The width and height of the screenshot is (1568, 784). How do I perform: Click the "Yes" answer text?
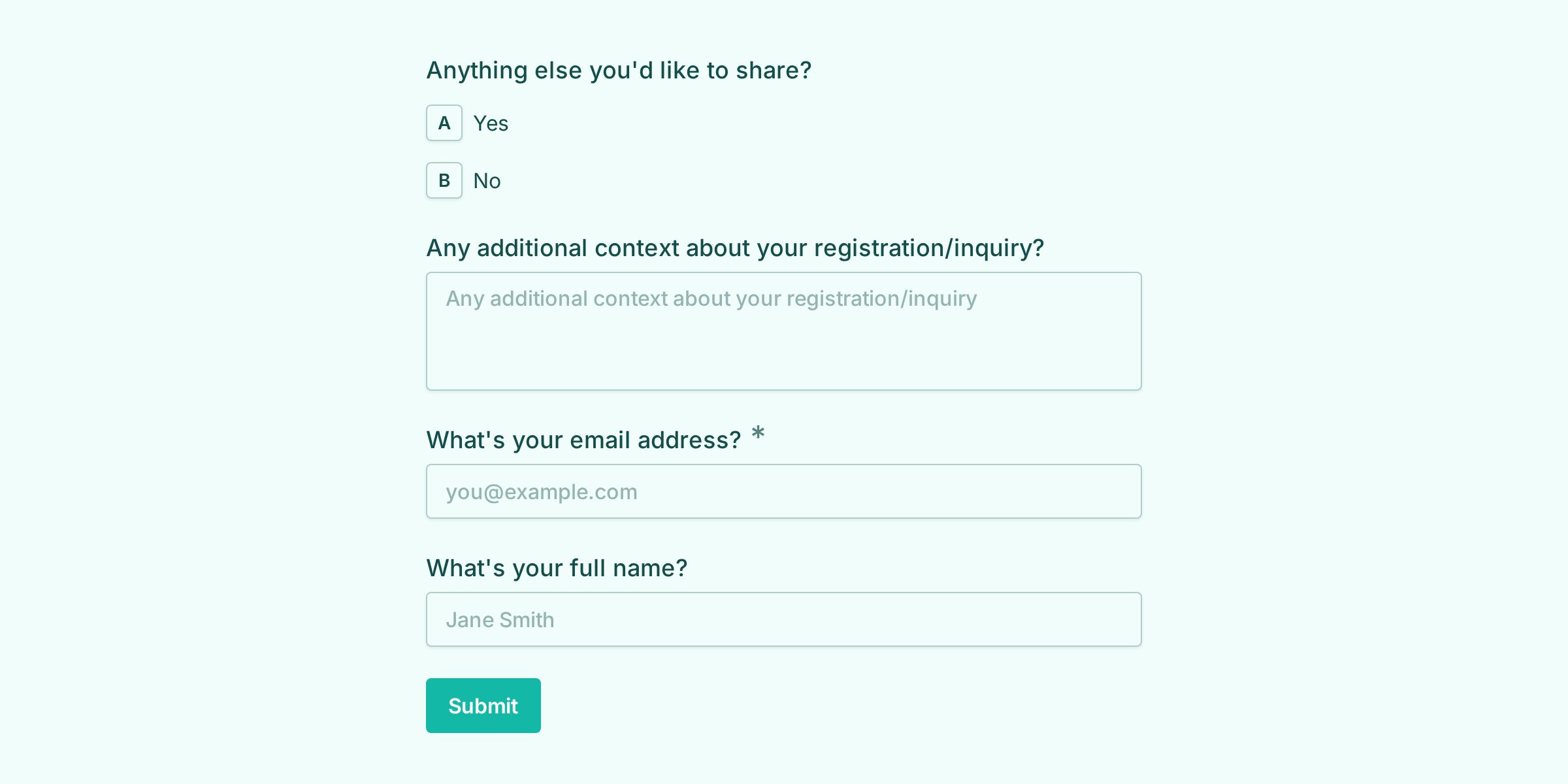491,123
